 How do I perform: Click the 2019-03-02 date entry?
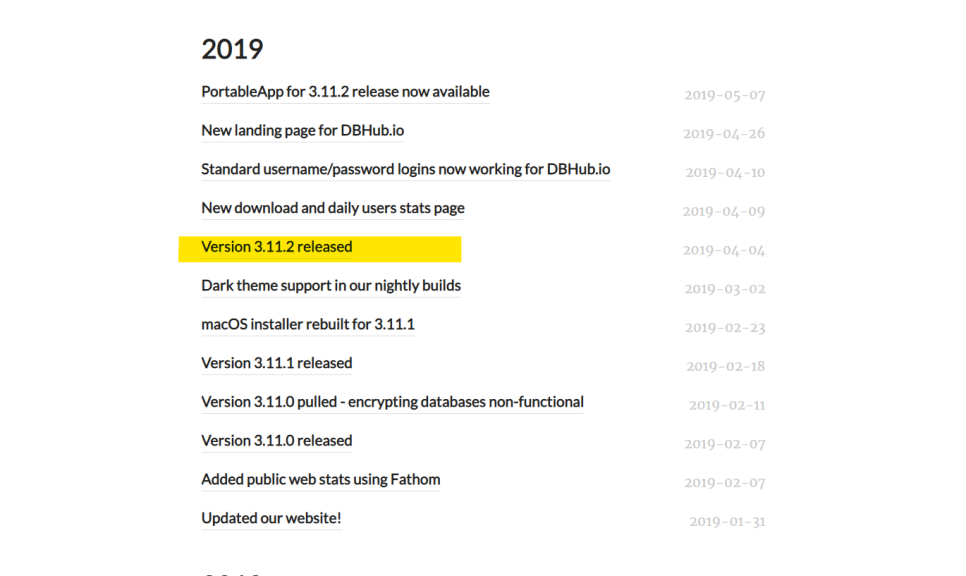724,290
